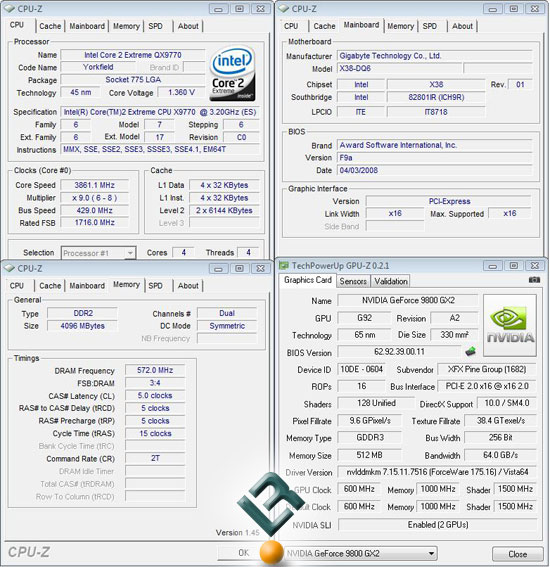Close the top-left CPU-Z processor window
Viewport: 550px width, 567px height.
(x=260, y=9)
